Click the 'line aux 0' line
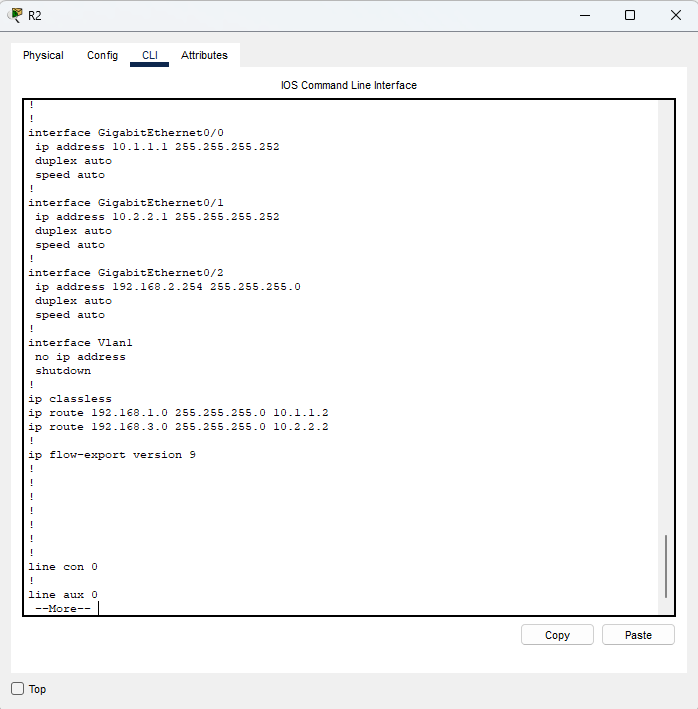The height and width of the screenshot is (709, 698). (x=63, y=595)
